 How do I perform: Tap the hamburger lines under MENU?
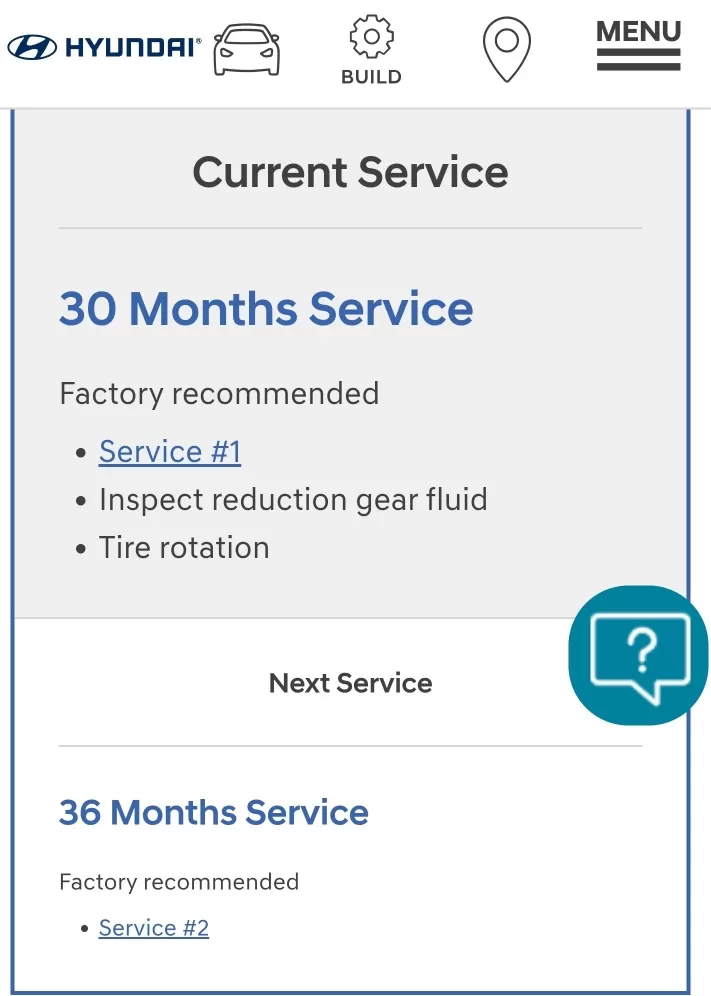(638, 59)
